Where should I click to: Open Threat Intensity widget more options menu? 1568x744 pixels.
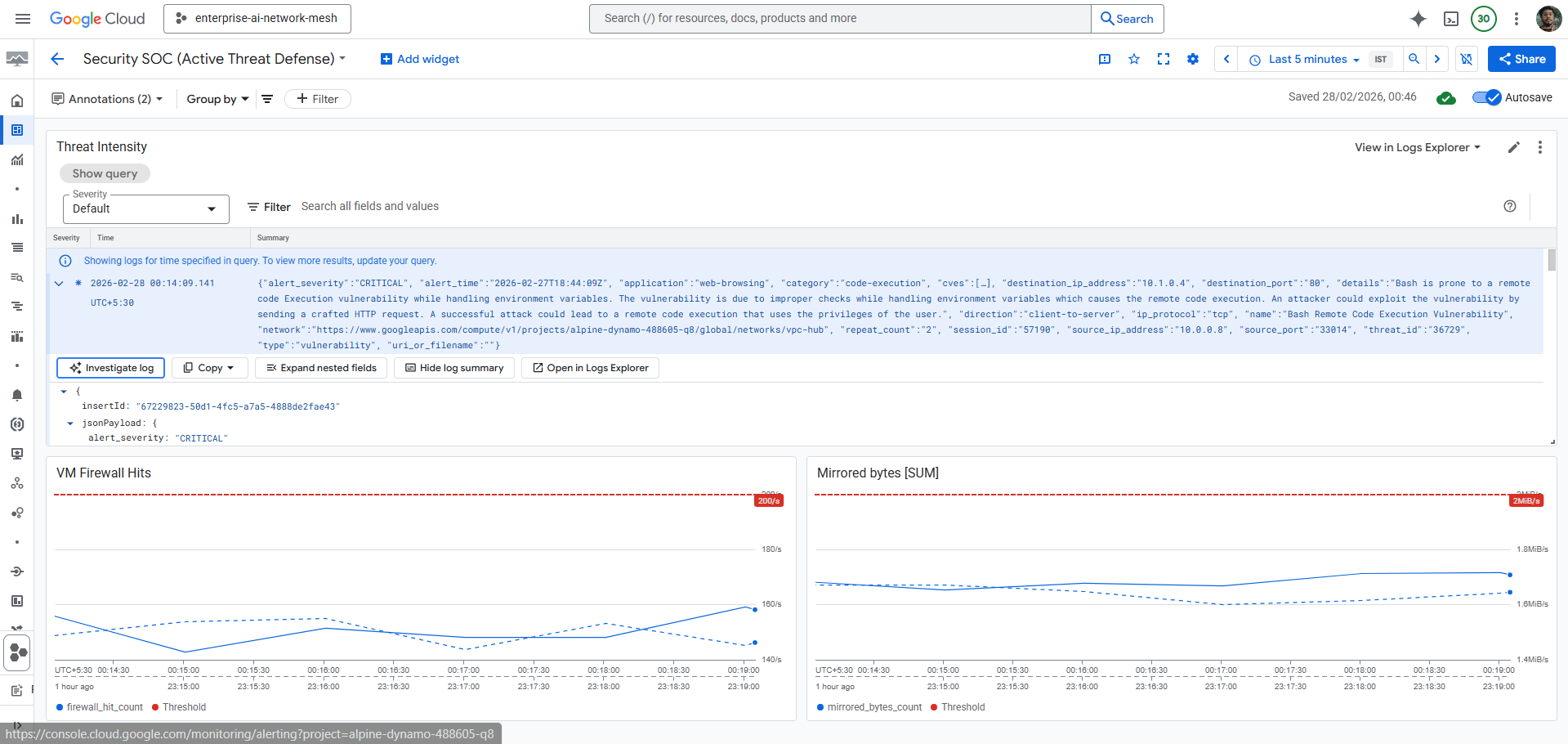point(1540,147)
